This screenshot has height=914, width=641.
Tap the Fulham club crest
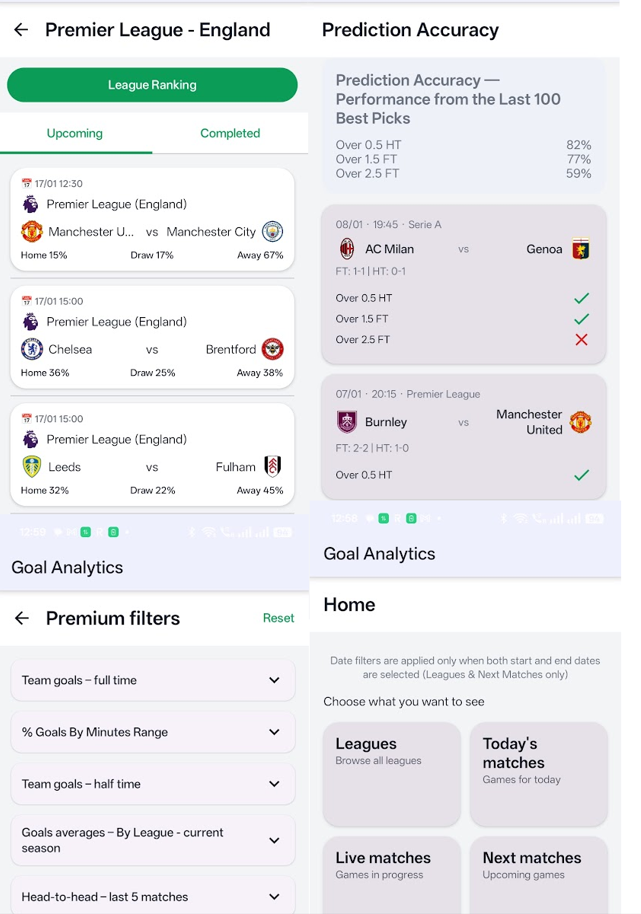[x=272, y=467]
